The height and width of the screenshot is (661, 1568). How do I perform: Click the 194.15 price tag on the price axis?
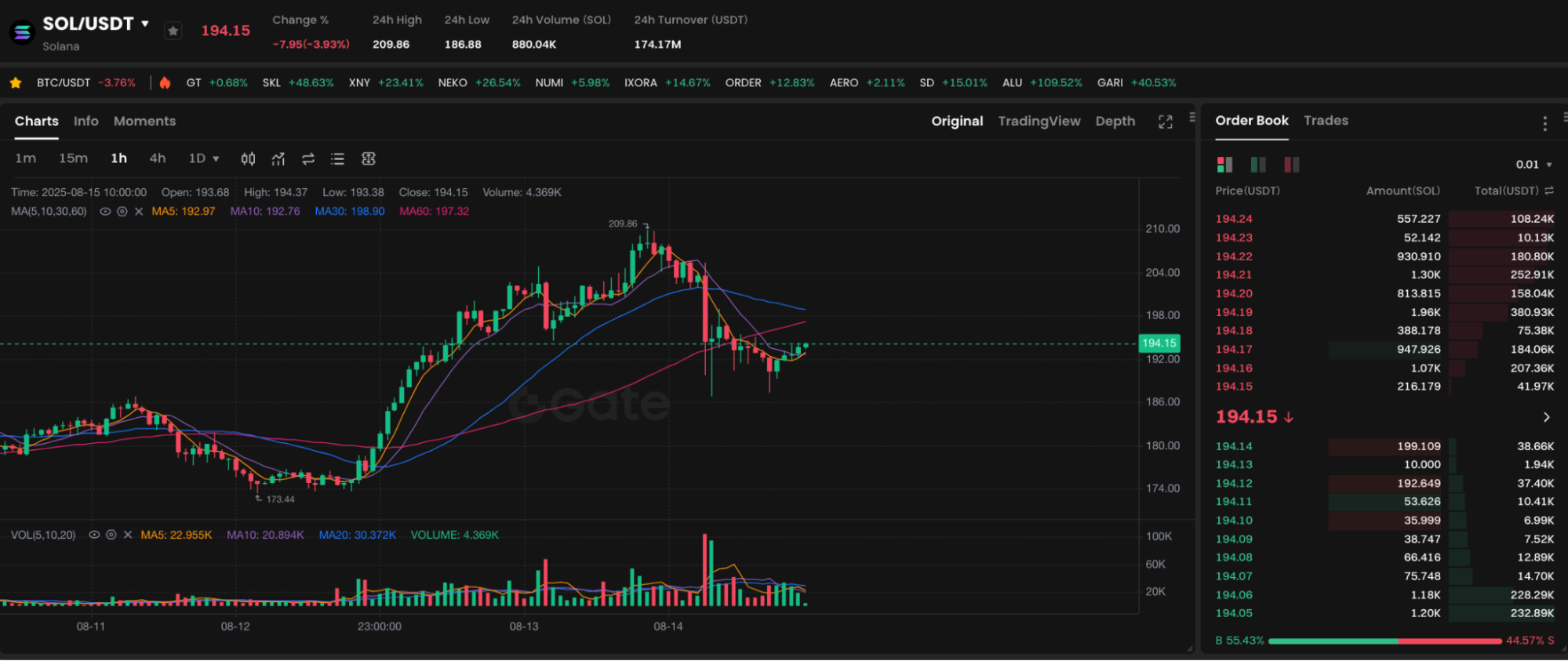pos(1159,343)
